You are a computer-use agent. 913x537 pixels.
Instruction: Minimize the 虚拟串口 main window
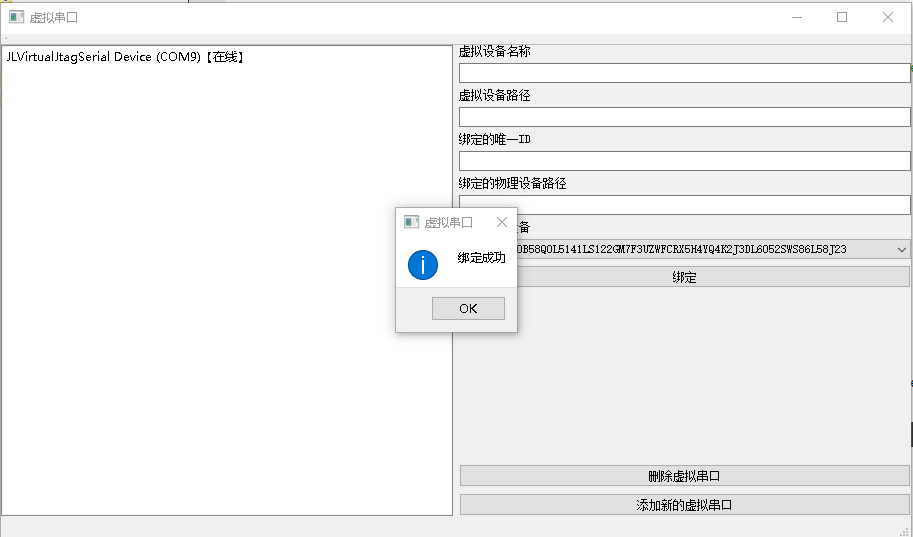tap(797, 17)
